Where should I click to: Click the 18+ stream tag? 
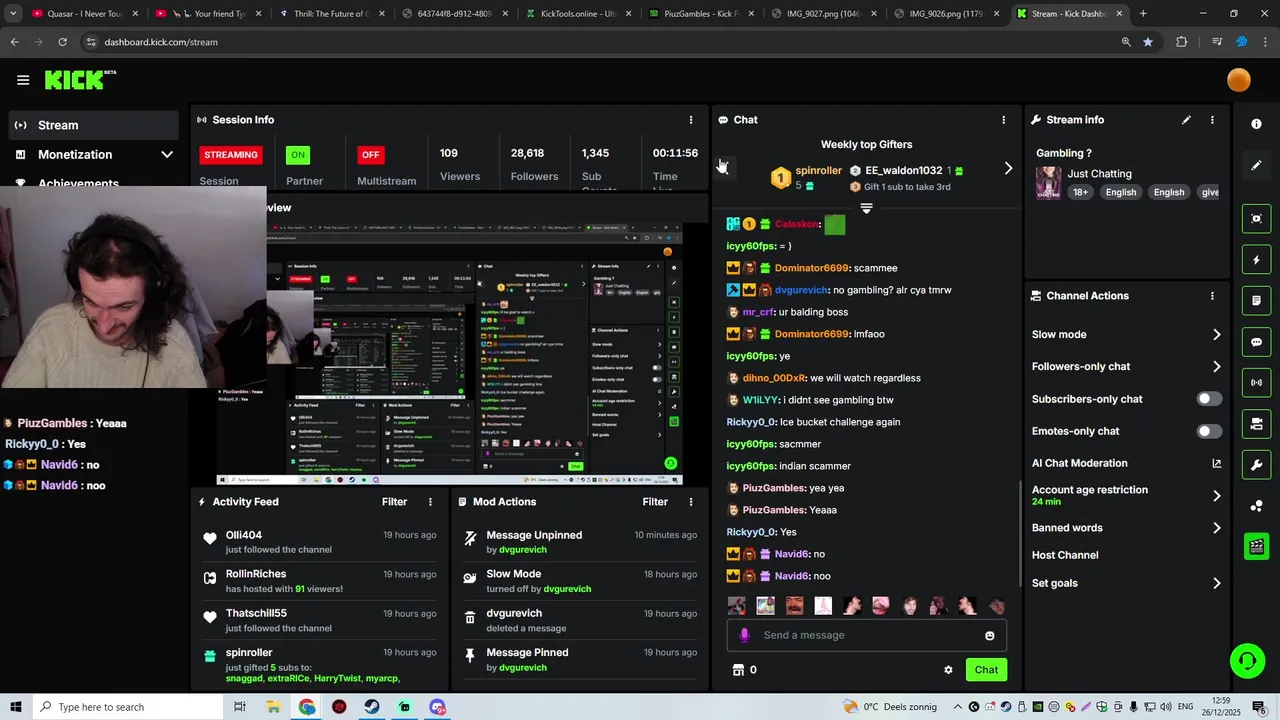click(1080, 192)
